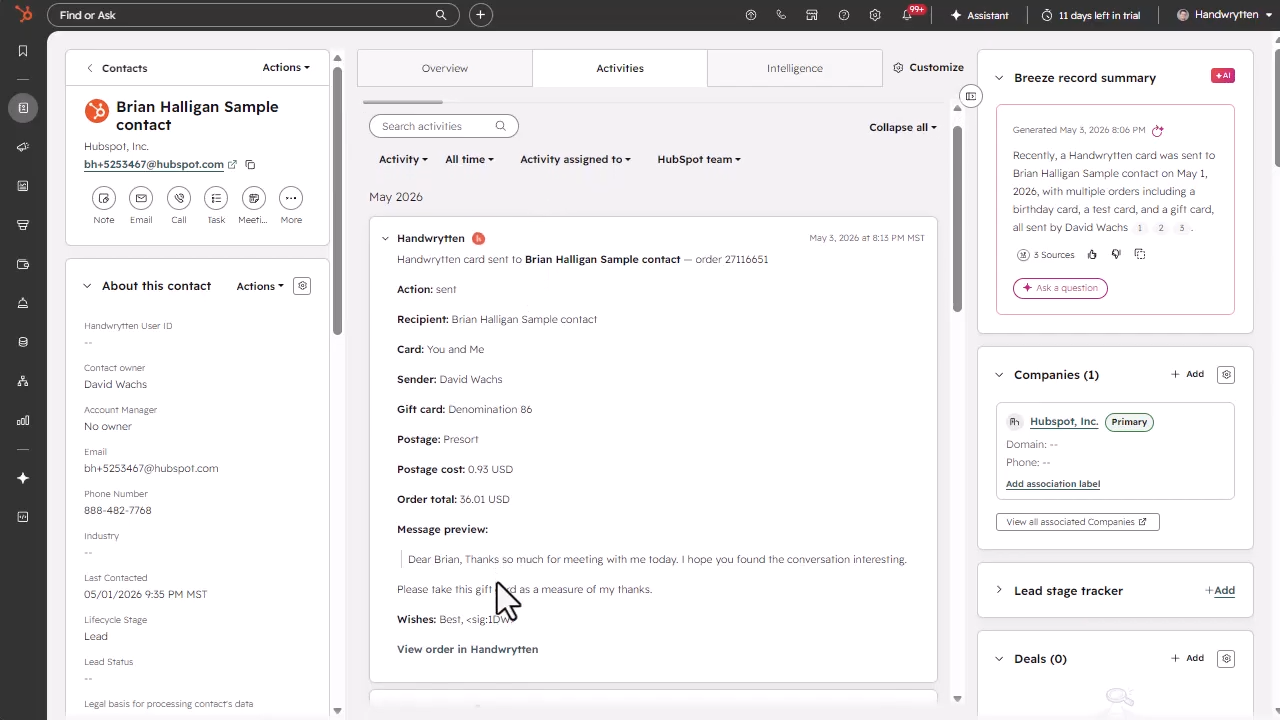Viewport: 1280px width, 720px height.
Task: Click the Ask a question button
Action: (1060, 288)
